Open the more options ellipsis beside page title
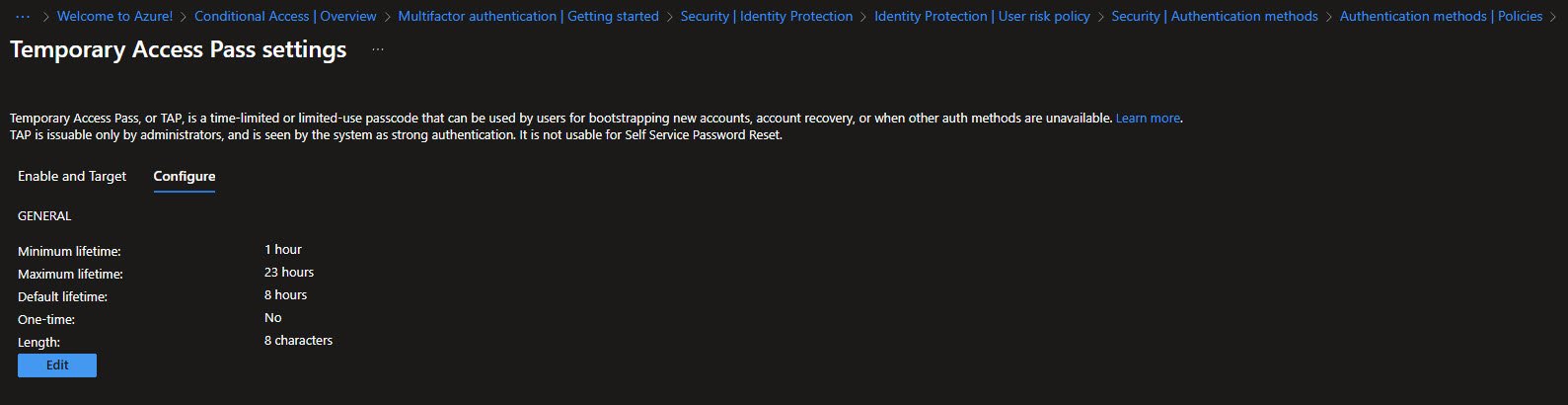Image resolution: width=1568 pixels, height=405 pixels. point(378,49)
